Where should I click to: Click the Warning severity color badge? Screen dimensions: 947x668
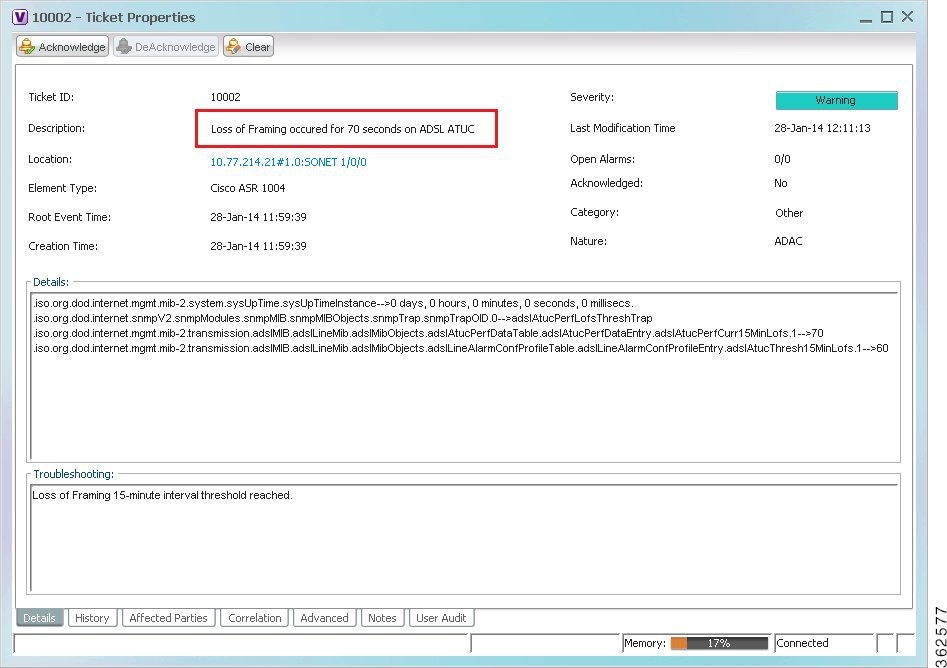836,100
